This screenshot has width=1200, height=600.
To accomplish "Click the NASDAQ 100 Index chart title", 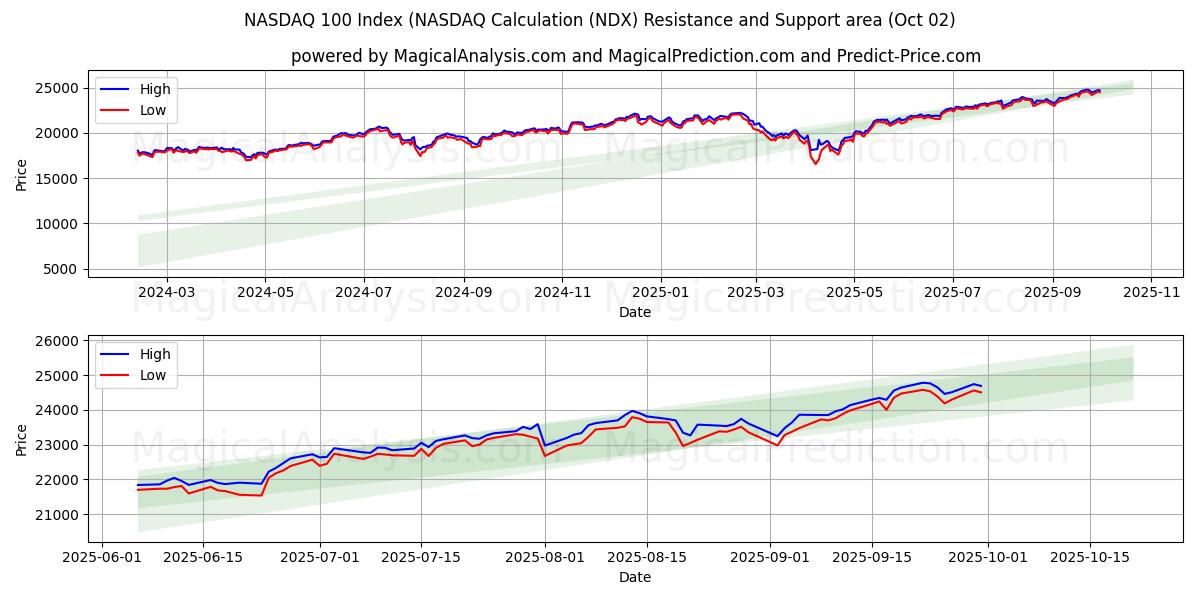I will 599,20.
